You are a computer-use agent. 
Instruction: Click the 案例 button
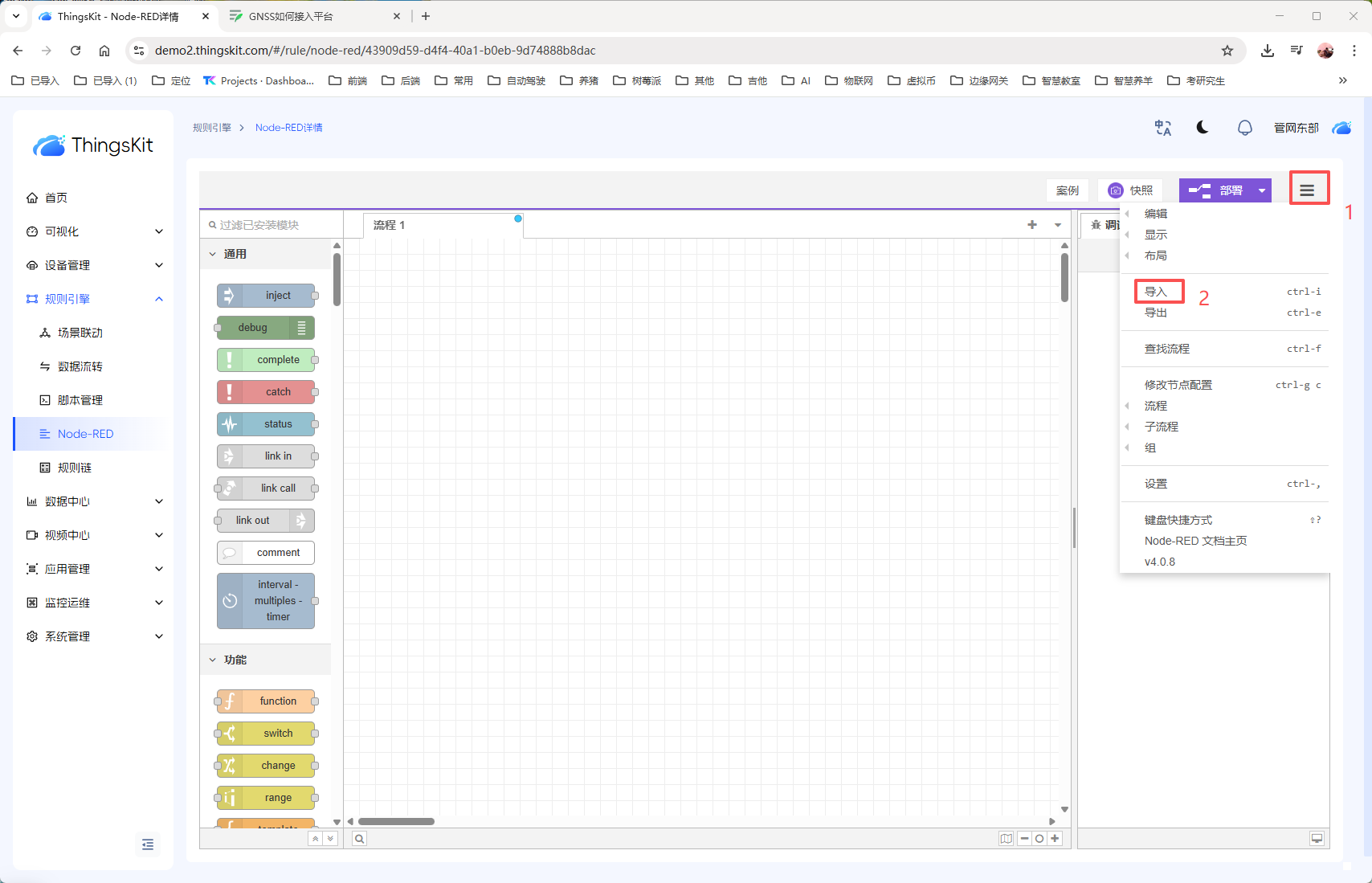click(x=1068, y=190)
